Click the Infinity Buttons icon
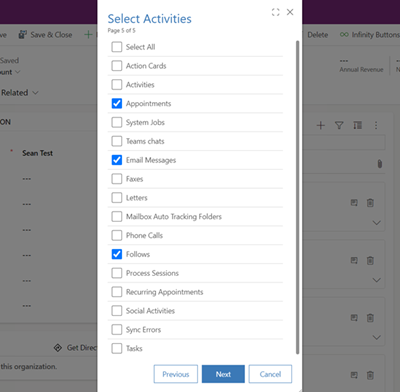The image size is (400, 392). coord(344,35)
